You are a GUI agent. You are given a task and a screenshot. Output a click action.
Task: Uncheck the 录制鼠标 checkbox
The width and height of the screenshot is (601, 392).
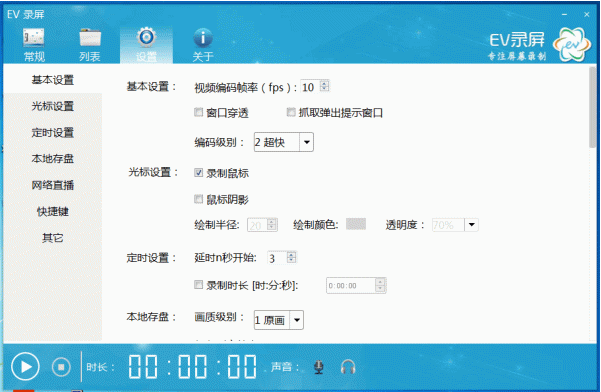(198, 173)
